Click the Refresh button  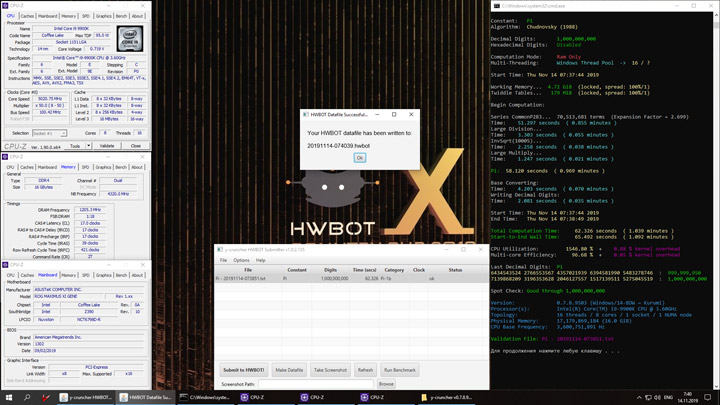tap(366, 370)
